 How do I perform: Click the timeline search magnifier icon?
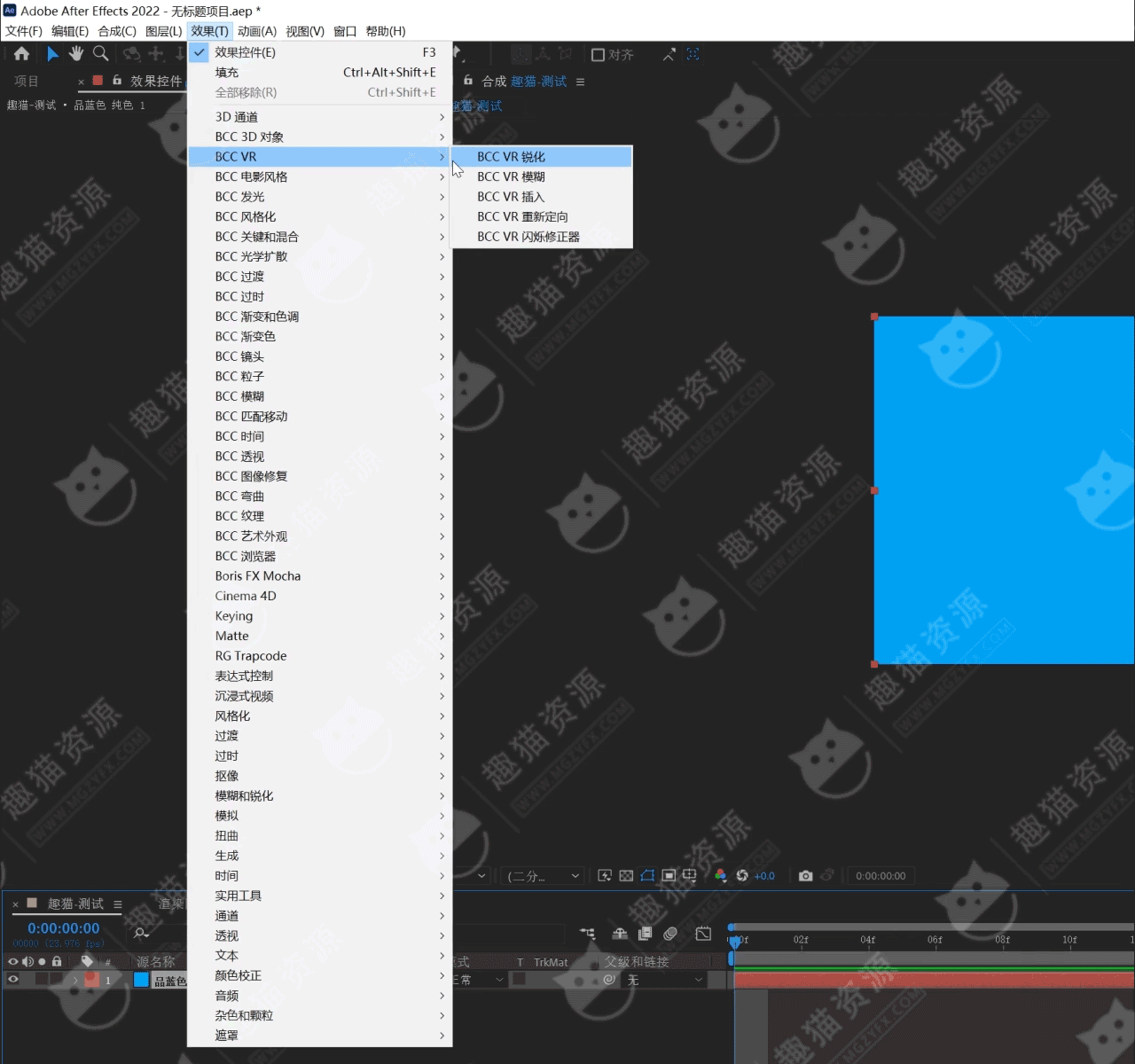click(x=141, y=933)
